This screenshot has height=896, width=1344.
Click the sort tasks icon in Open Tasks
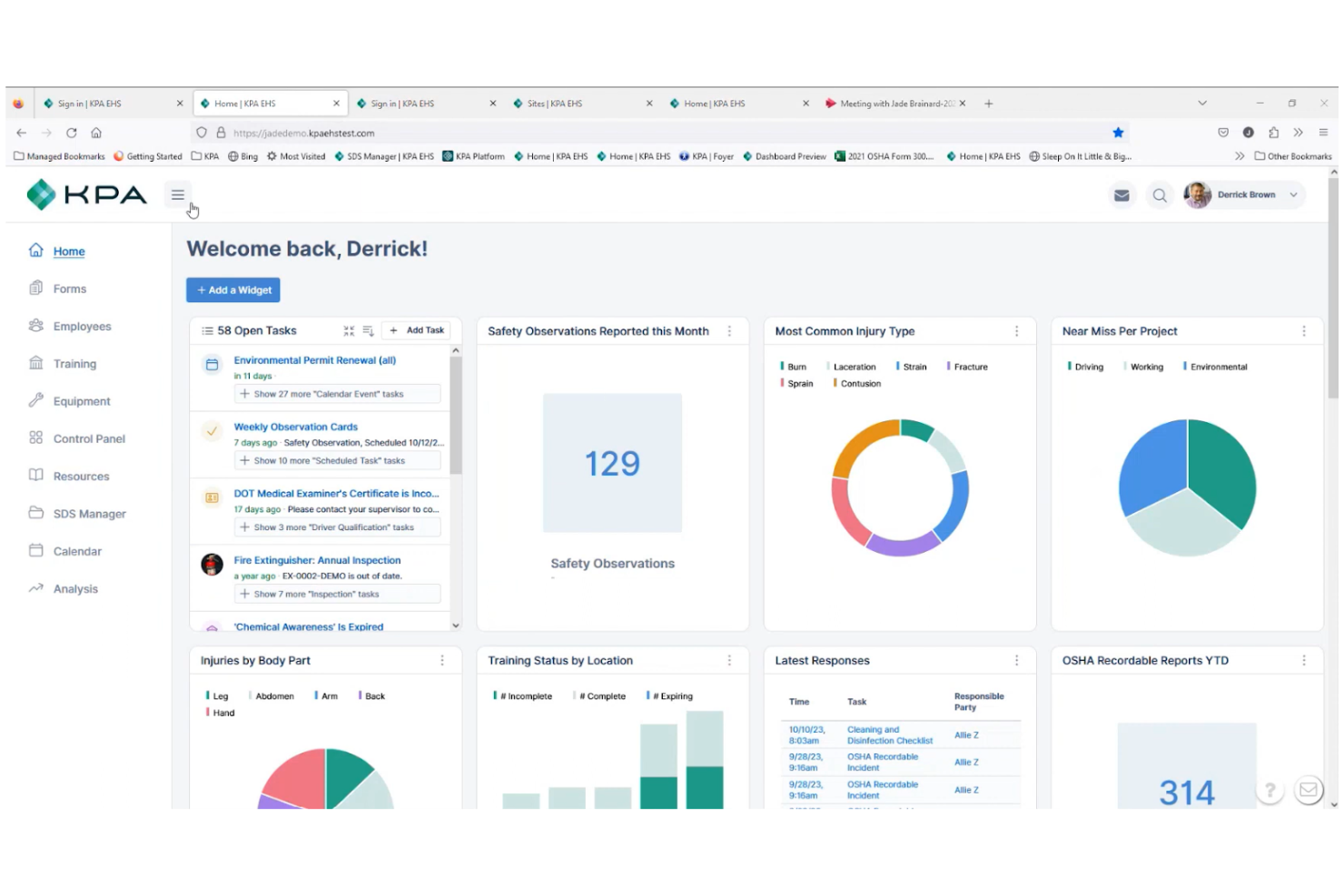tap(369, 330)
